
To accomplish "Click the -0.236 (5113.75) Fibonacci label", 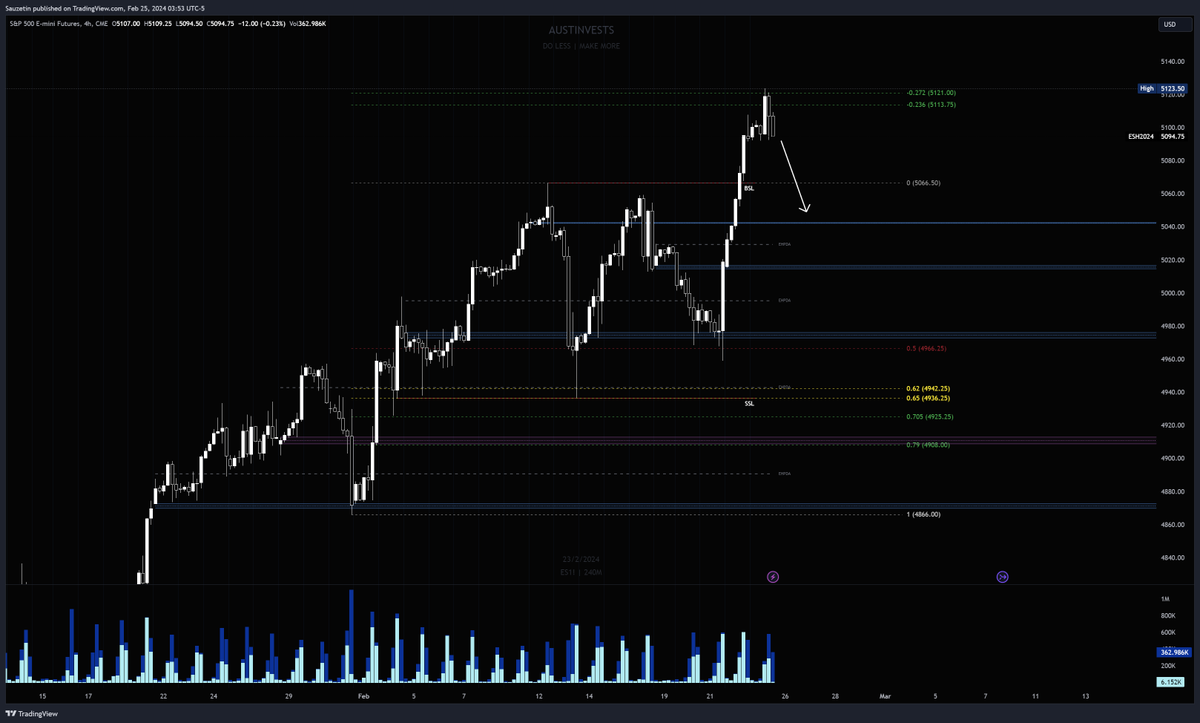I will (930, 105).
